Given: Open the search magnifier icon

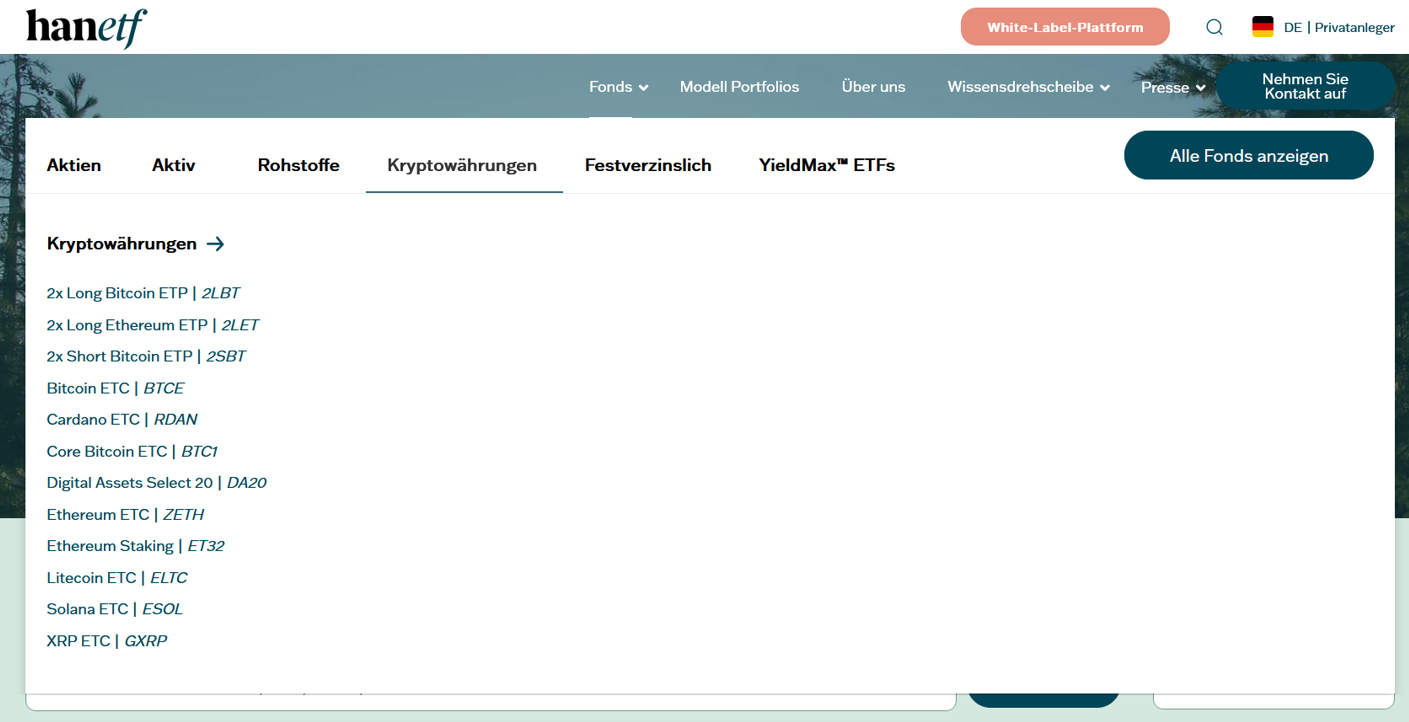Looking at the screenshot, I should pos(1214,27).
